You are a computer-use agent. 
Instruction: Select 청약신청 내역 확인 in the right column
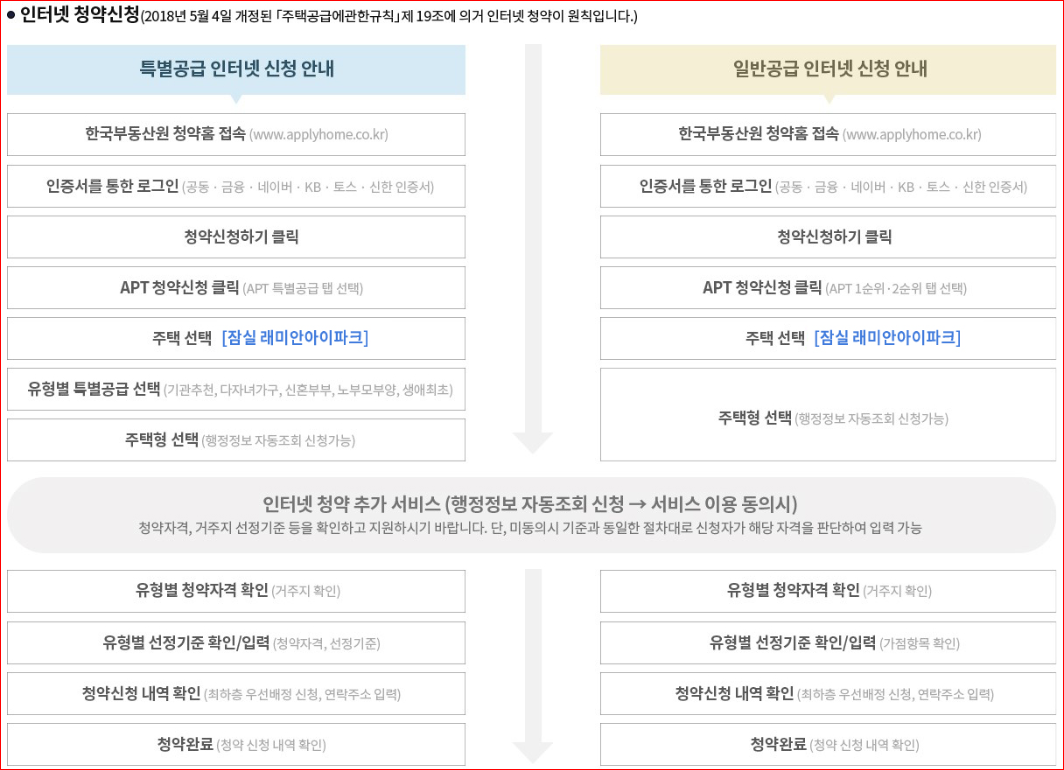pyautogui.click(x=828, y=693)
